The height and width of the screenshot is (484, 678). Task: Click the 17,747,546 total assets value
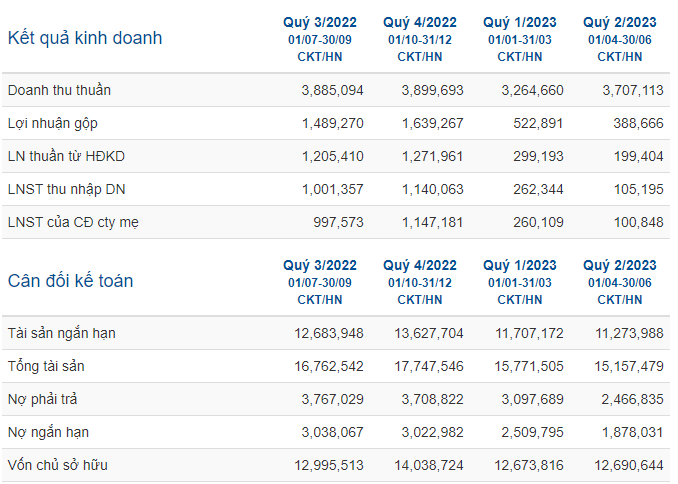(429, 366)
